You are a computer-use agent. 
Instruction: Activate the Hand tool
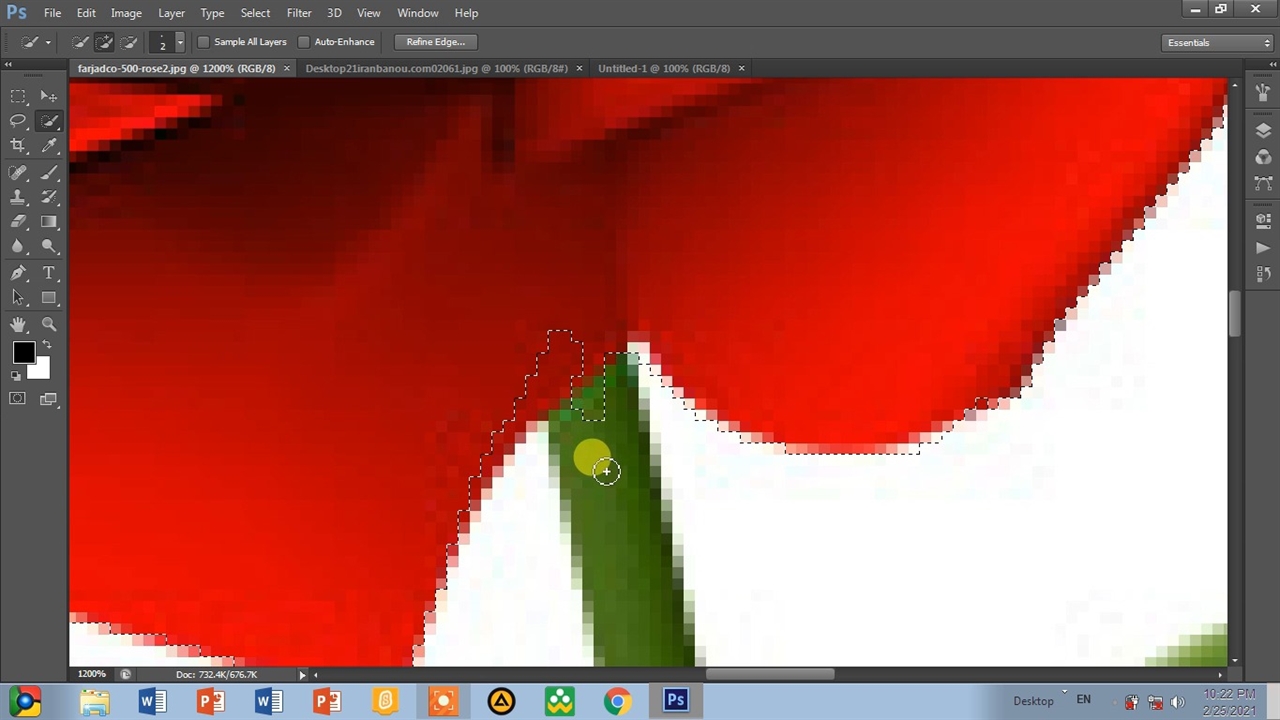(x=18, y=324)
